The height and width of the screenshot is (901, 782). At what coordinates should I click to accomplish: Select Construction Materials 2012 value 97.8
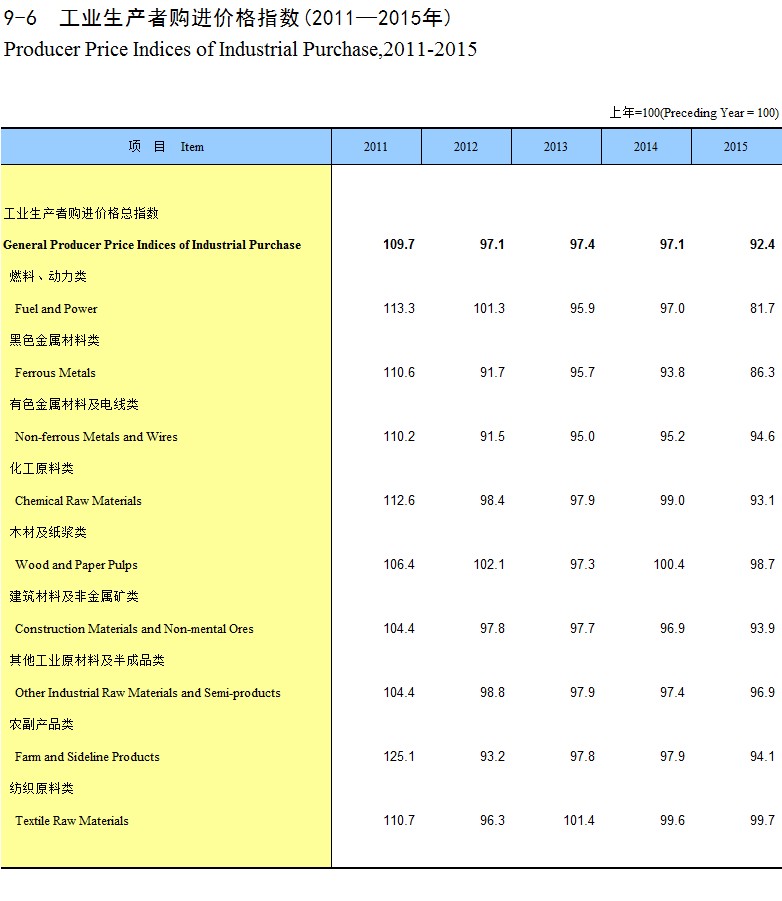[492, 629]
